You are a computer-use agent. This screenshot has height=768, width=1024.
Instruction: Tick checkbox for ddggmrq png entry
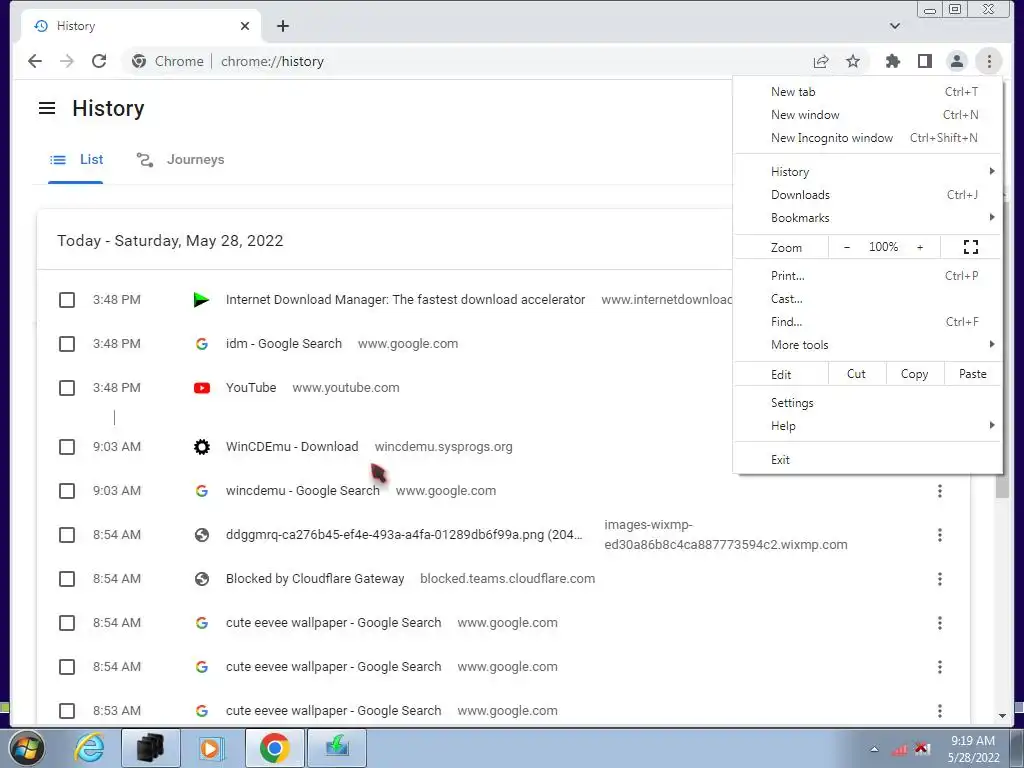click(x=67, y=536)
